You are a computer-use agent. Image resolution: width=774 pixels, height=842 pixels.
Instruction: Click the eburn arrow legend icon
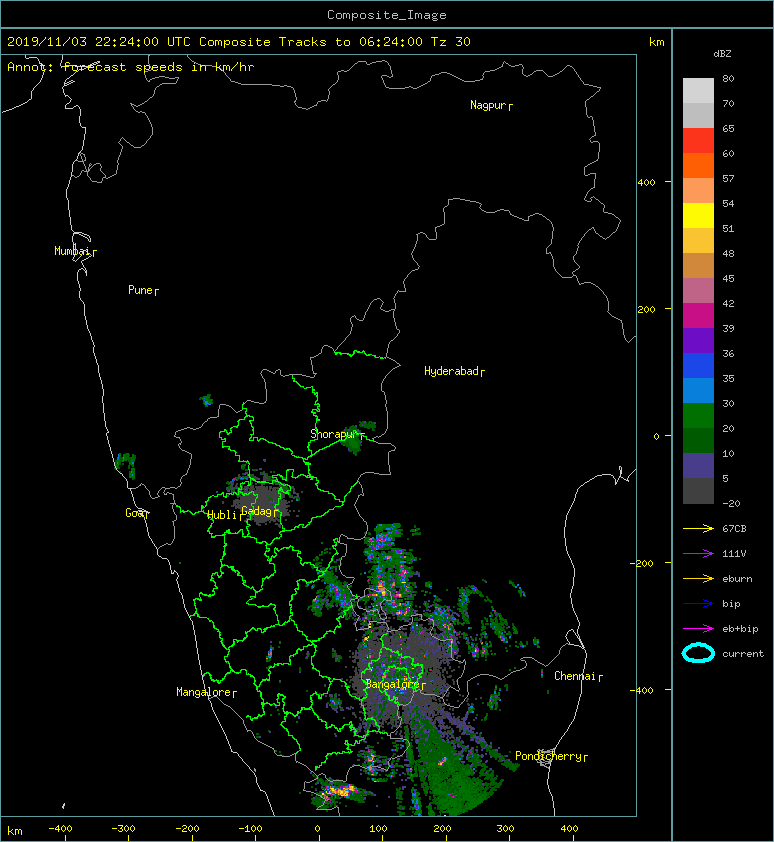(x=698, y=579)
